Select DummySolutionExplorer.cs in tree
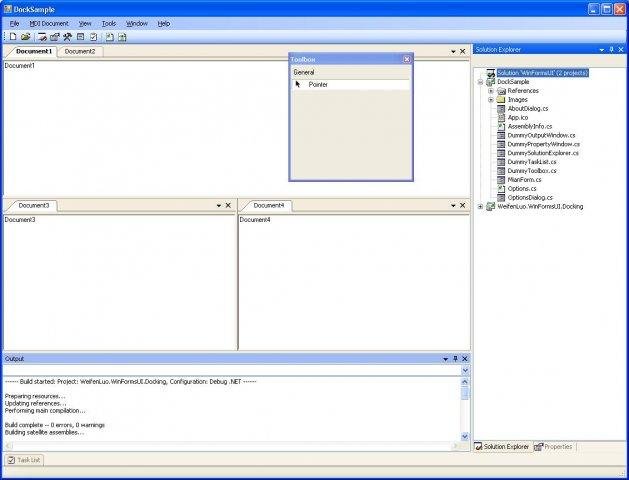The height and width of the screenshot is (480, 629). [x=543, y=153]
